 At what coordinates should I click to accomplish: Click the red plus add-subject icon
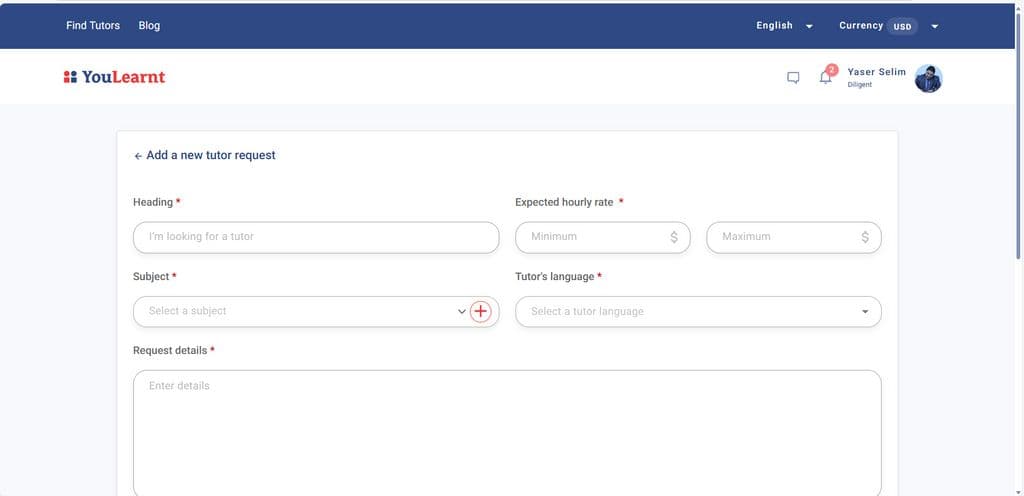click(x=480, y=311)
